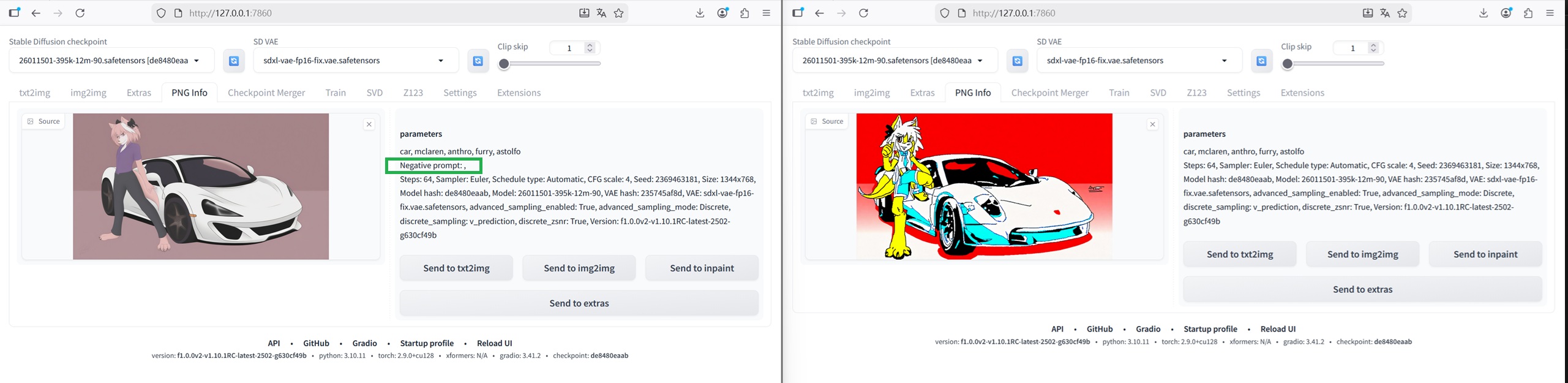Open hamburger menu in right browser window
The width and height of the screenshot is (1568, 383).
click(1550, 13)
